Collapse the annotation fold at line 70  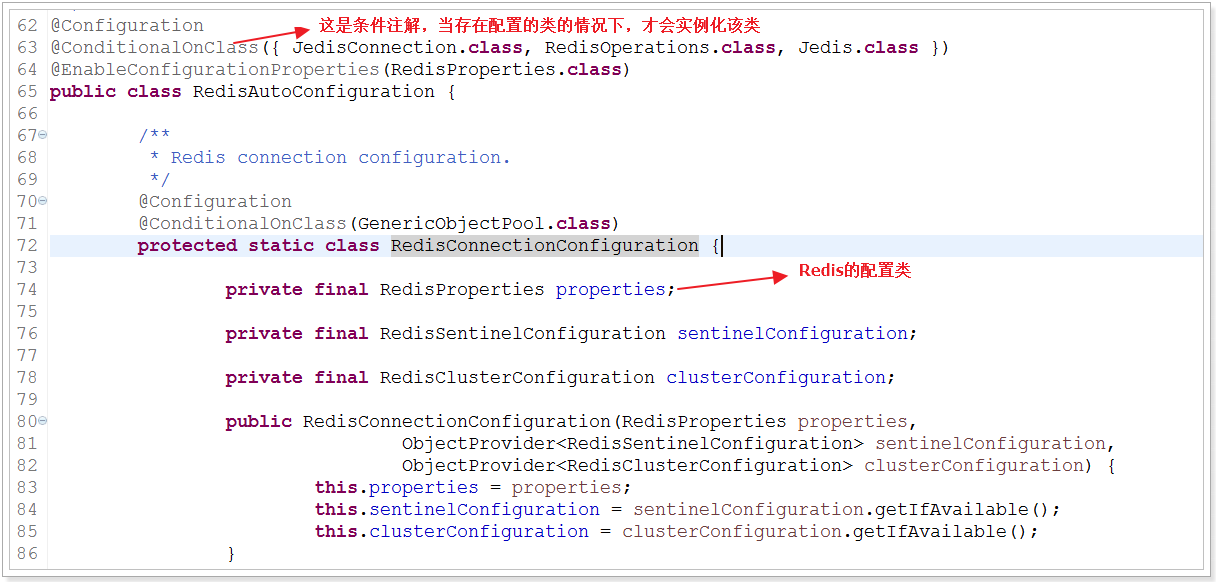click(42, 202)
